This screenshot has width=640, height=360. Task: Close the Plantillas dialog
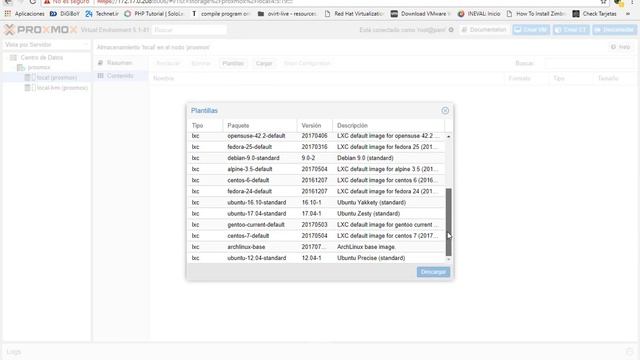pyautogui.click(x=445, y=111)
